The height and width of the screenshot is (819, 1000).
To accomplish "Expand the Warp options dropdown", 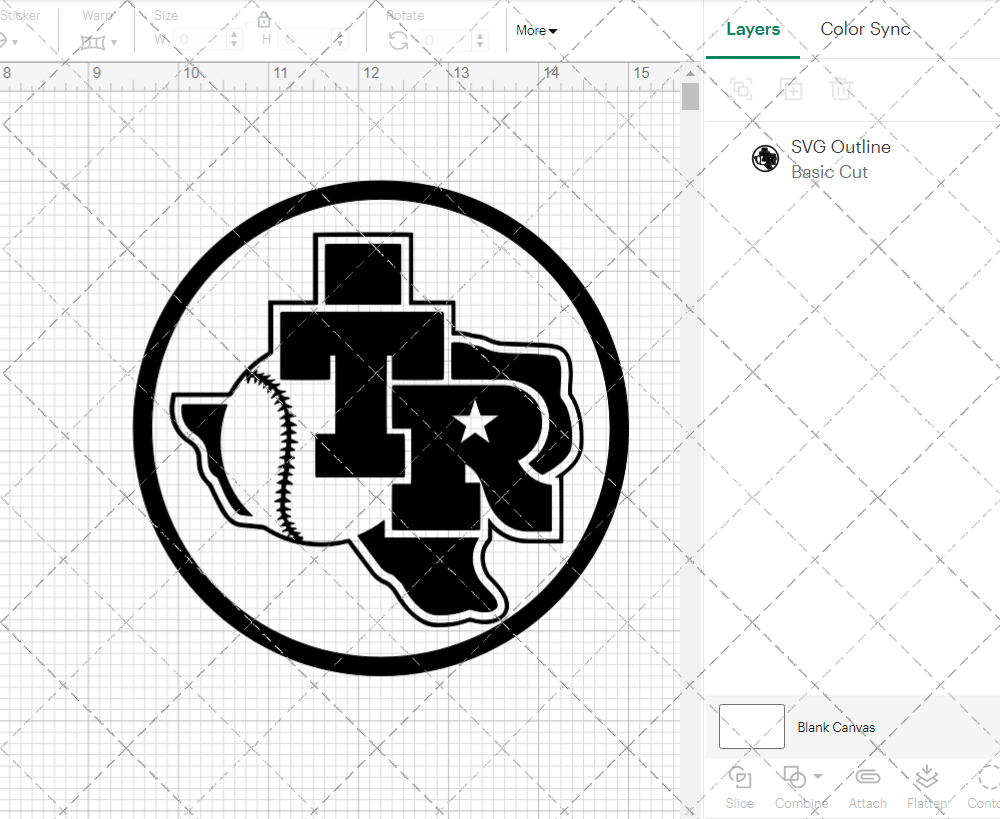I will (x=113, y=42).
